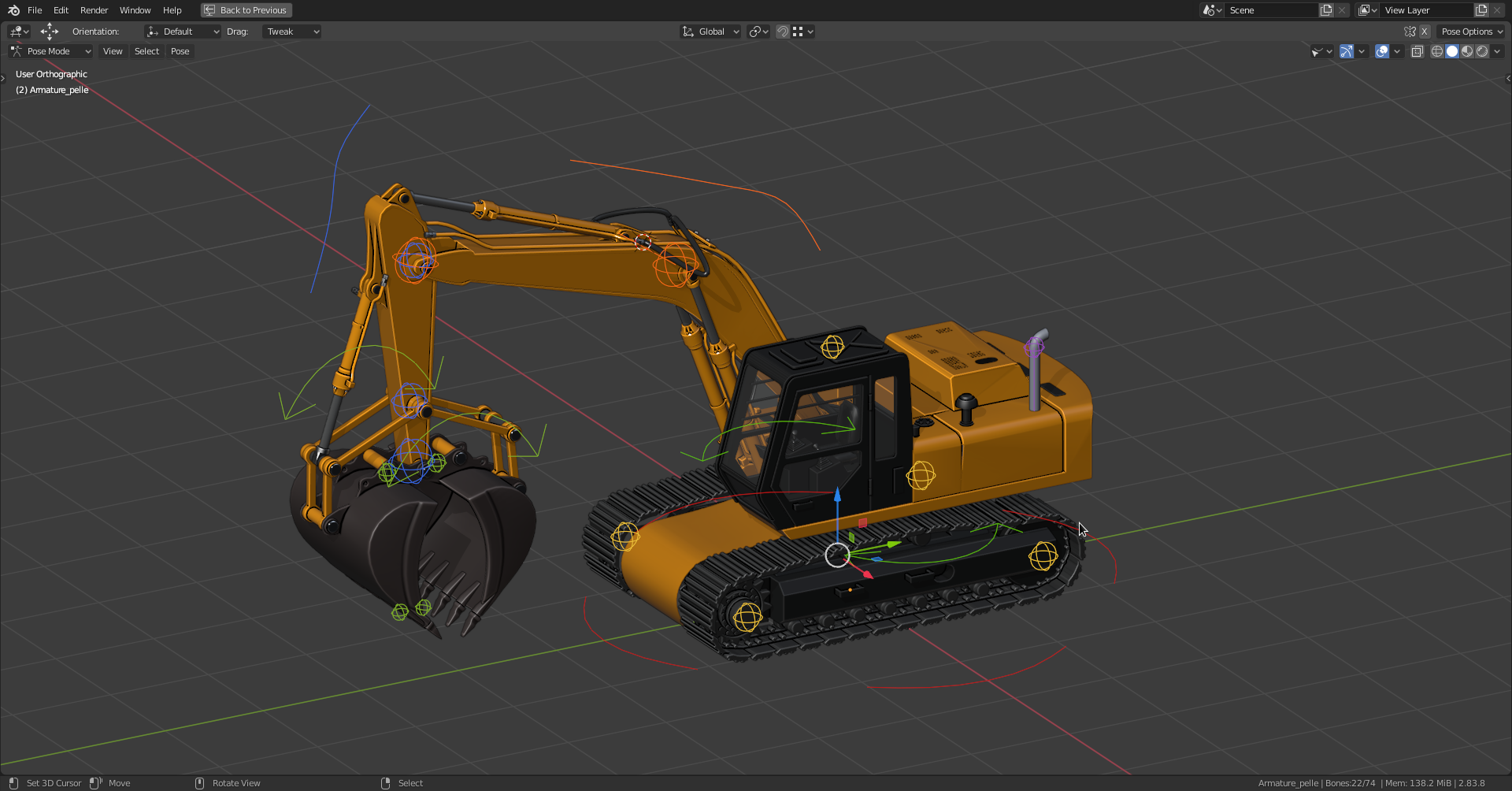
Task: Open the Default orientation dropdown
Action: 183,32
